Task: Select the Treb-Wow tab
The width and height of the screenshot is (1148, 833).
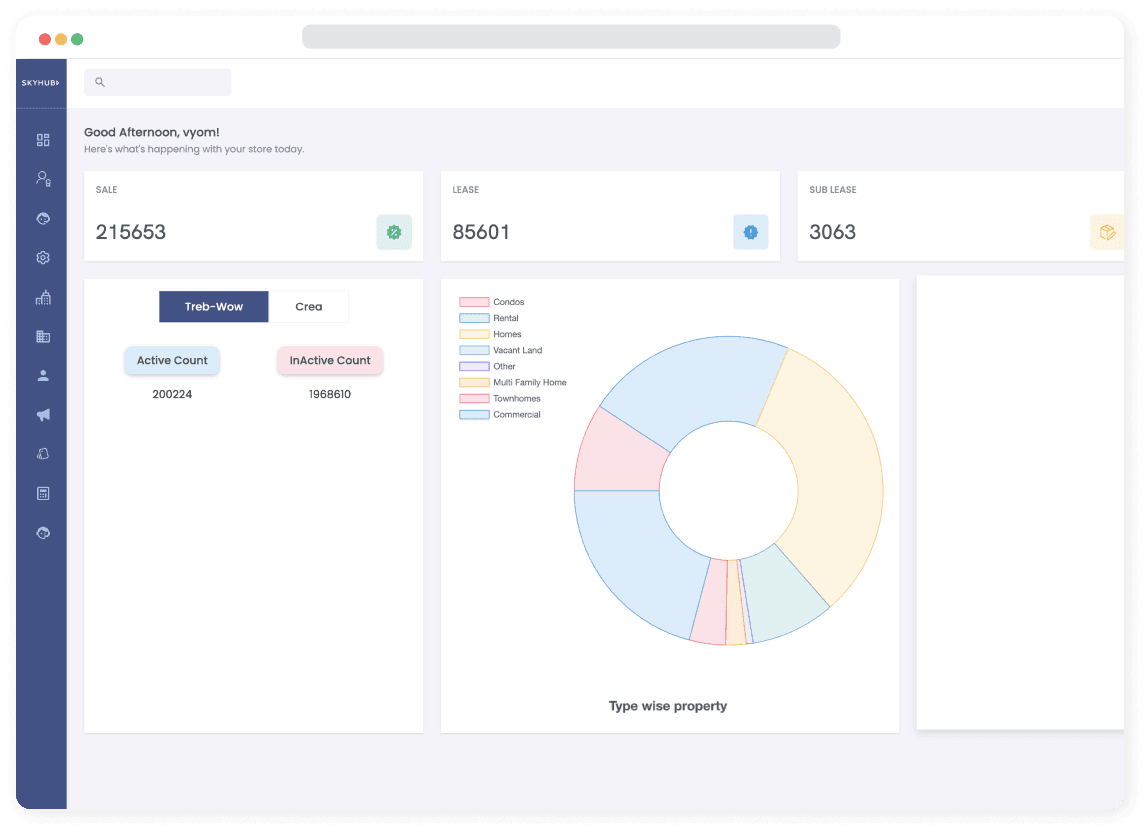Action: pyautogui.click(x=213, y=306)
